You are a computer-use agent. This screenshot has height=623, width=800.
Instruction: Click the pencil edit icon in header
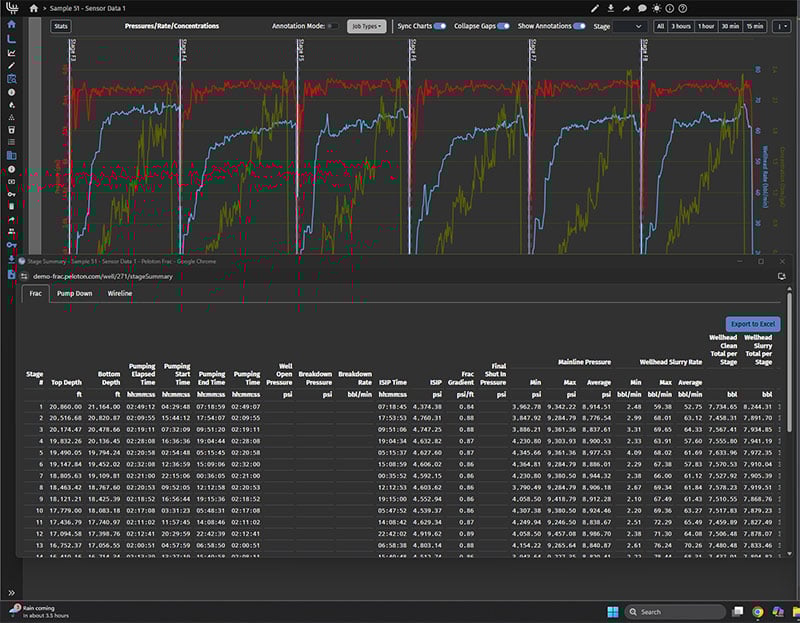click(596, 8)
